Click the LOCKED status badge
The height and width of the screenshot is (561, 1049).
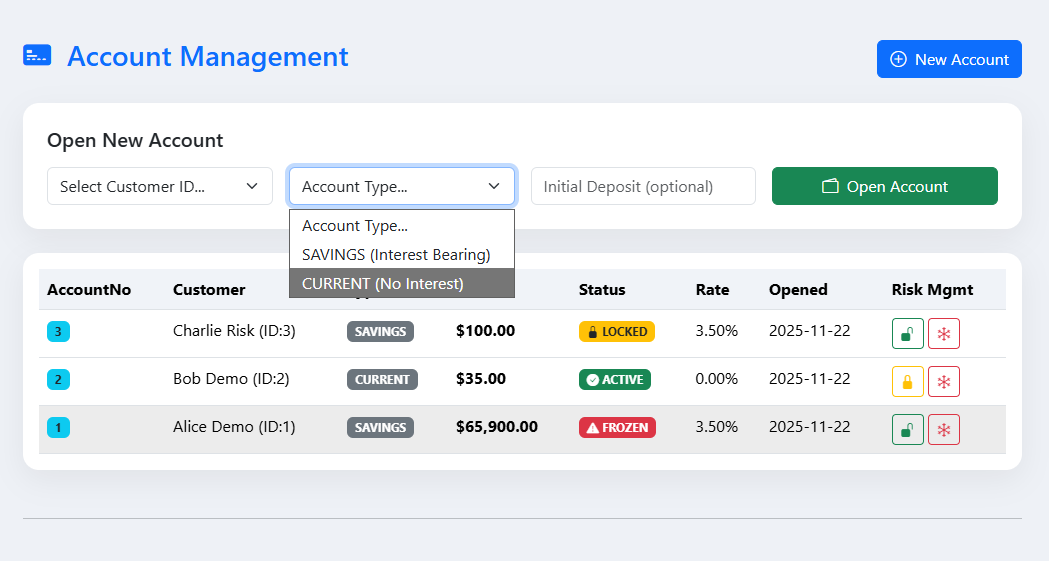(x=616, y=331)
